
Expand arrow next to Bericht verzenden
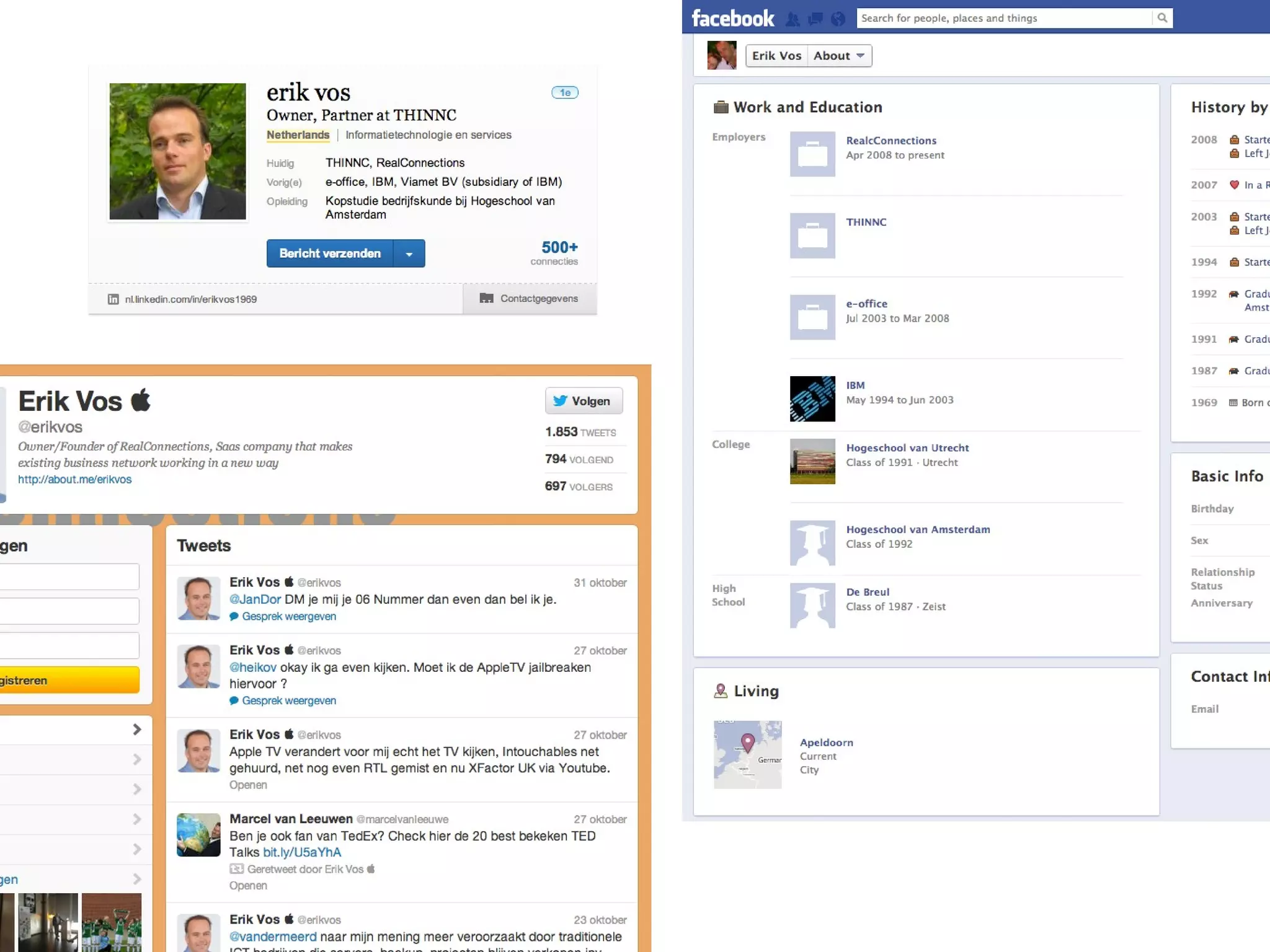[x=409, y=254]
